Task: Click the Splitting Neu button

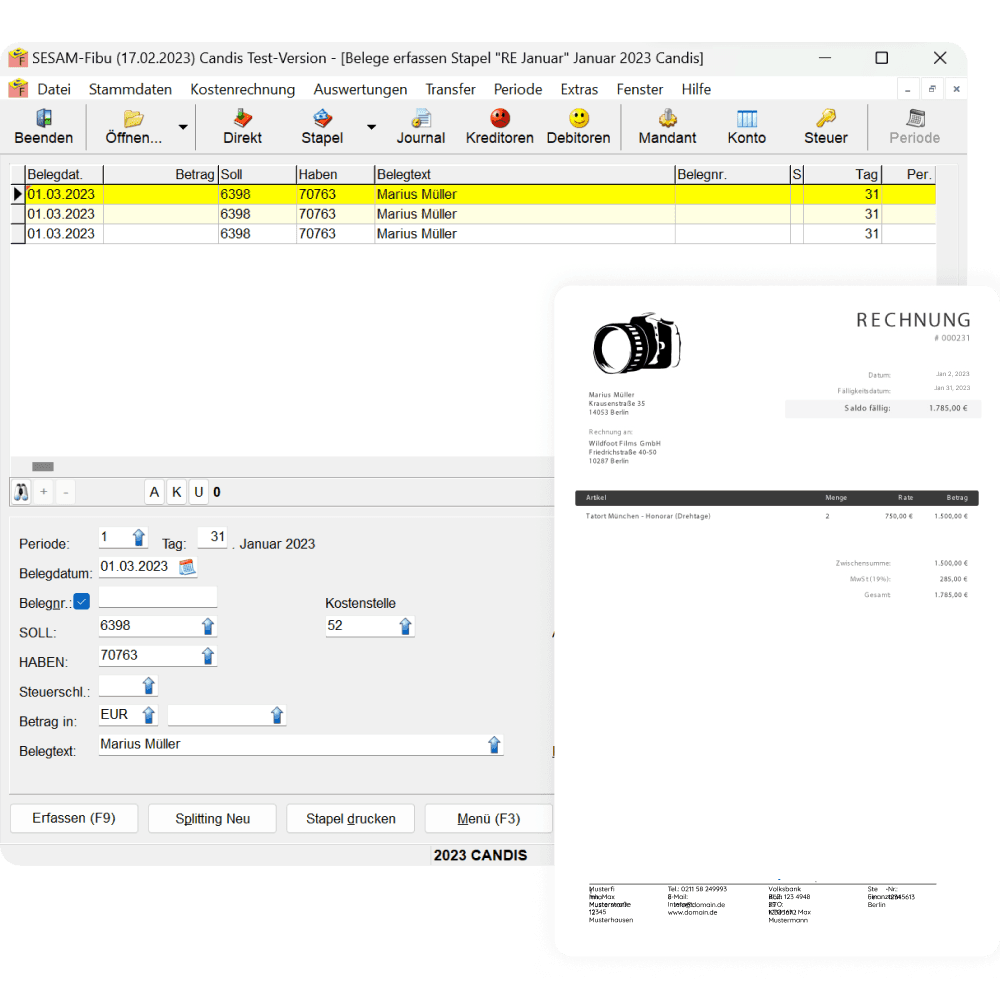Action: point(212,818)
